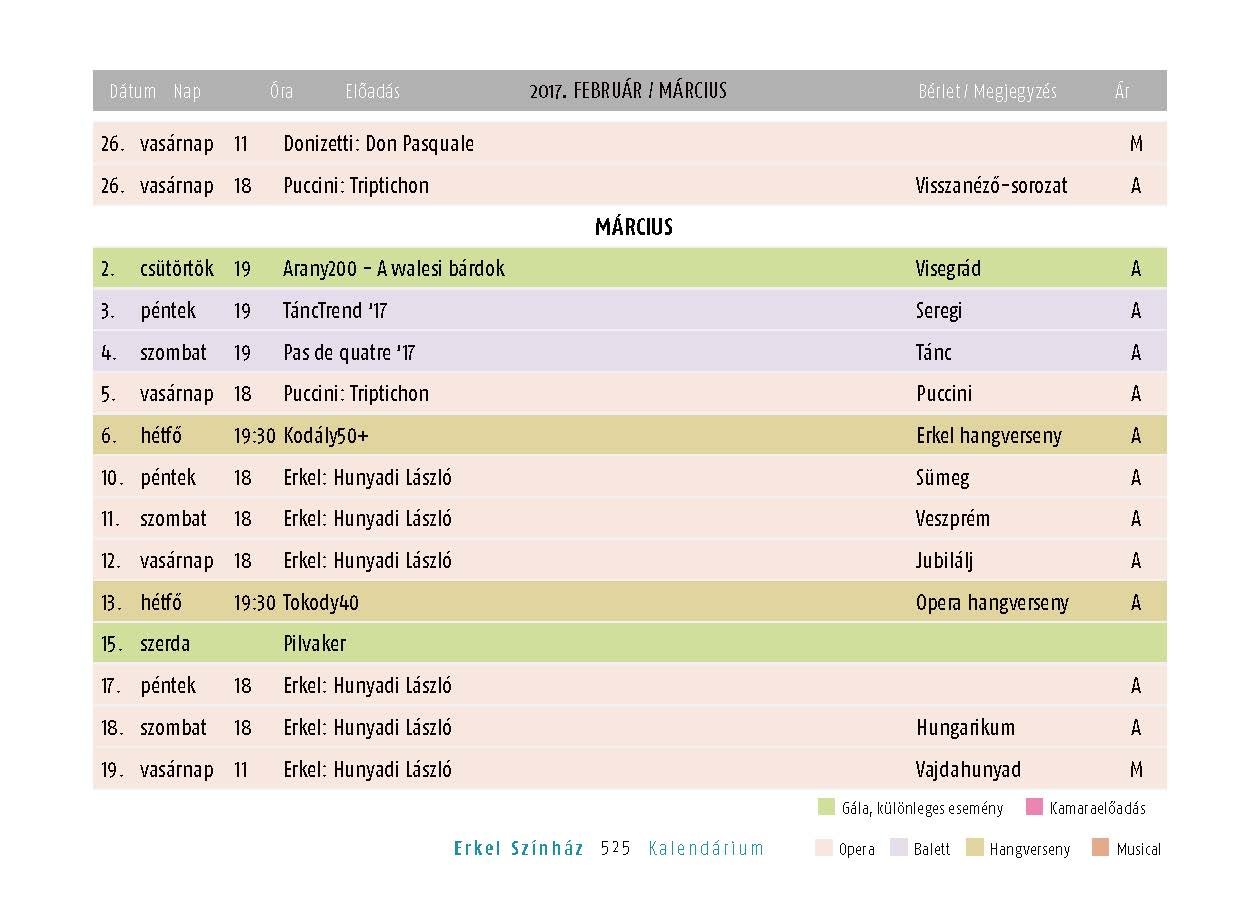This screenshot has width=1260, height=906.
Task: Click the "19:30" time in the Kodály50+ row
Action: [x=254, y=436]
